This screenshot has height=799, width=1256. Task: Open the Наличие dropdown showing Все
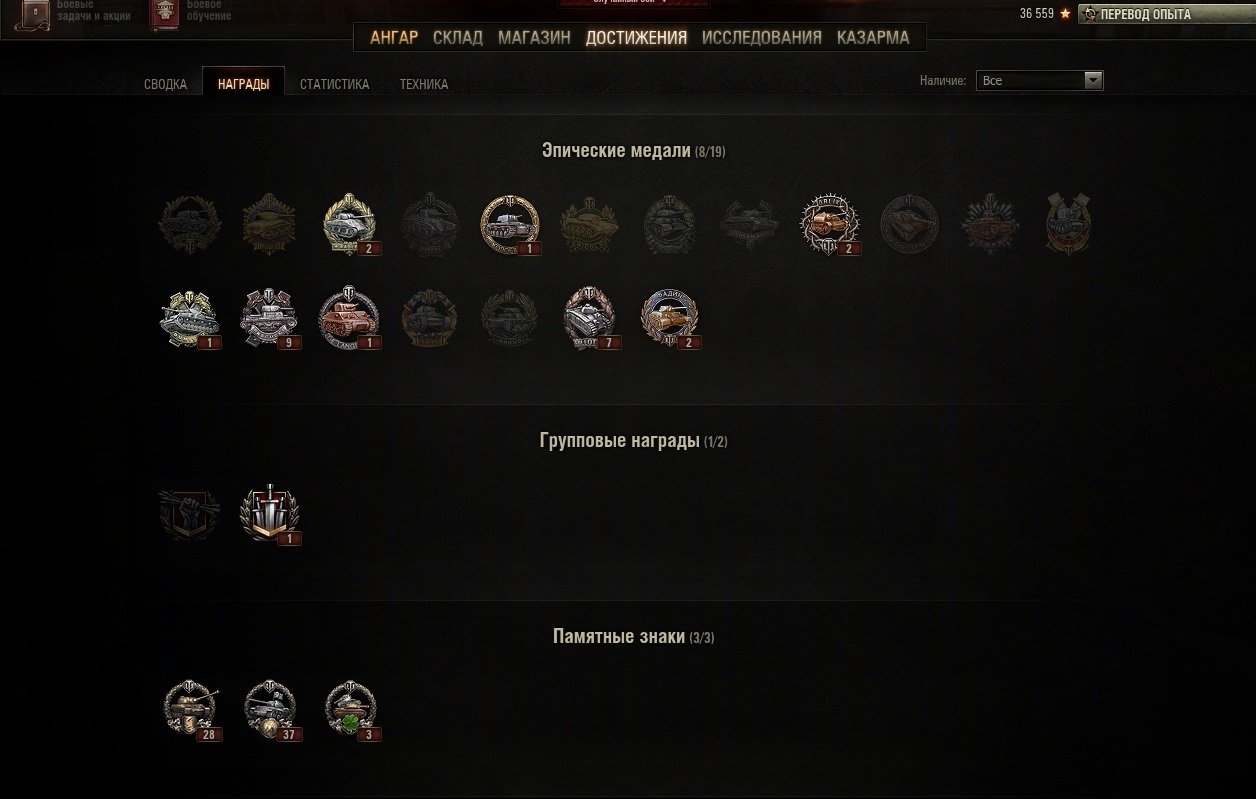pyautogui.click(x=1040, y=81)
